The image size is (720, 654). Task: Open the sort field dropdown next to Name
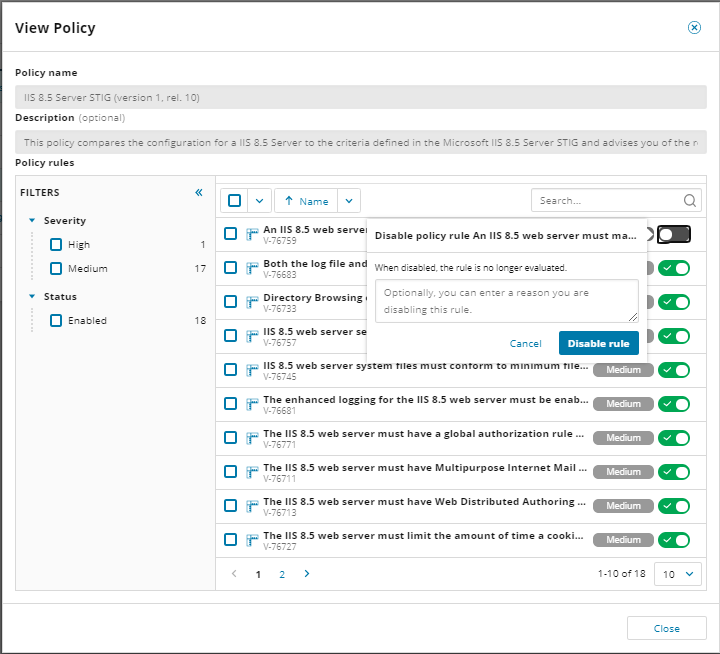[348, 201]
